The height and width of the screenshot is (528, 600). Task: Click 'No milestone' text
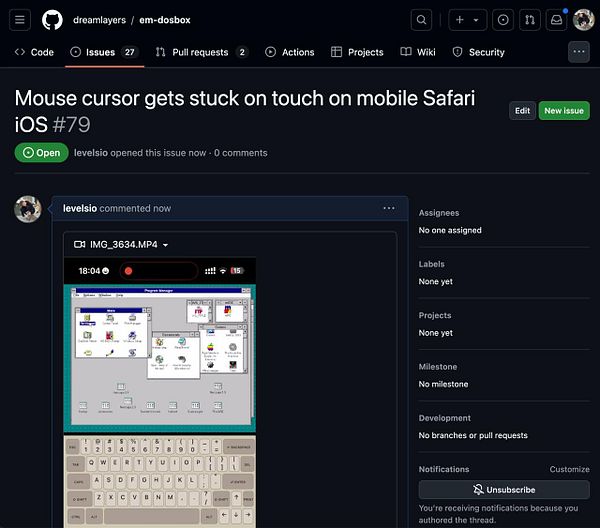tap(443, 384)
